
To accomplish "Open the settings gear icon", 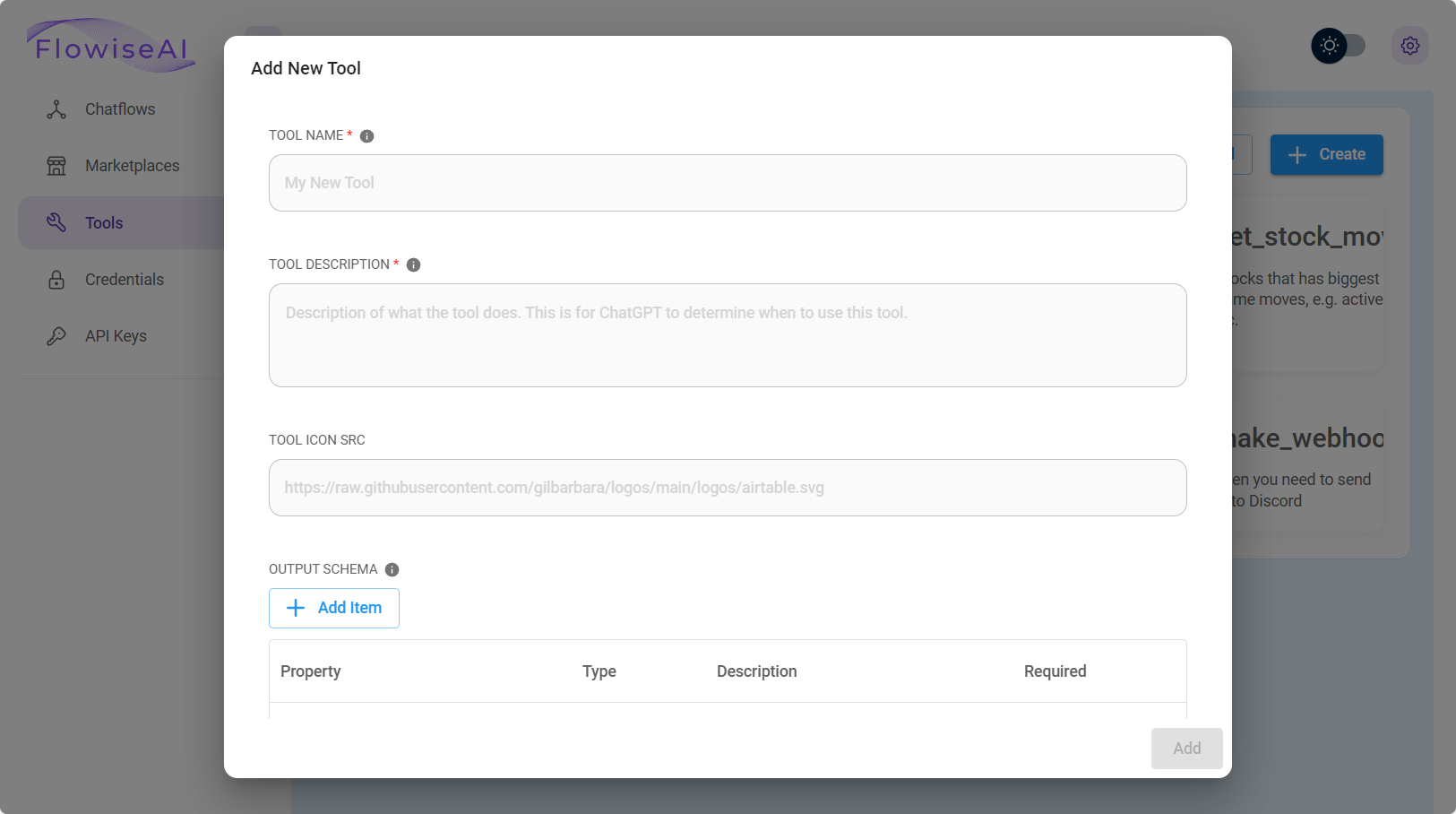I will (1409, 45).
